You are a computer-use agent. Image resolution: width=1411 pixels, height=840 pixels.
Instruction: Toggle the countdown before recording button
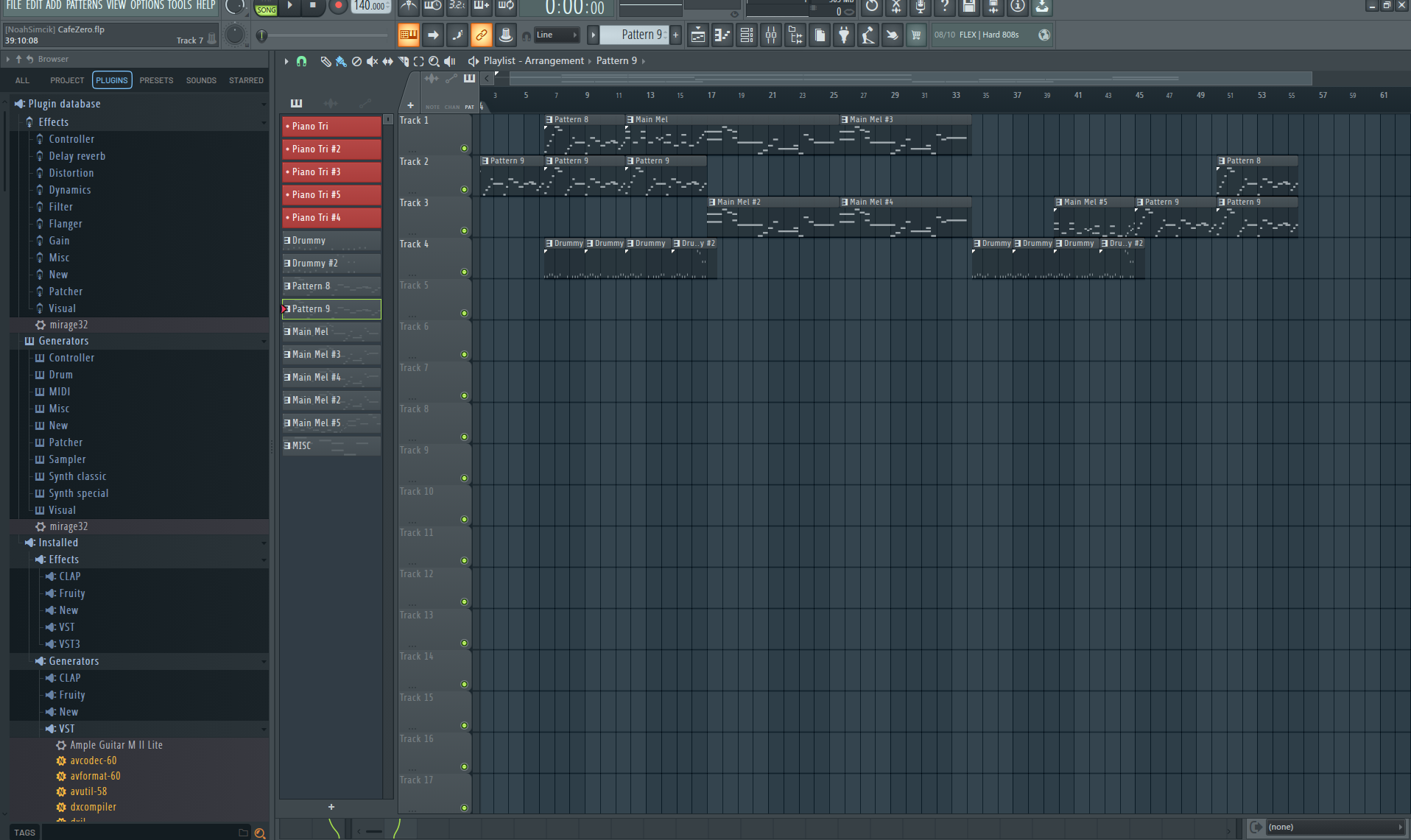click(x=457, y=7)
